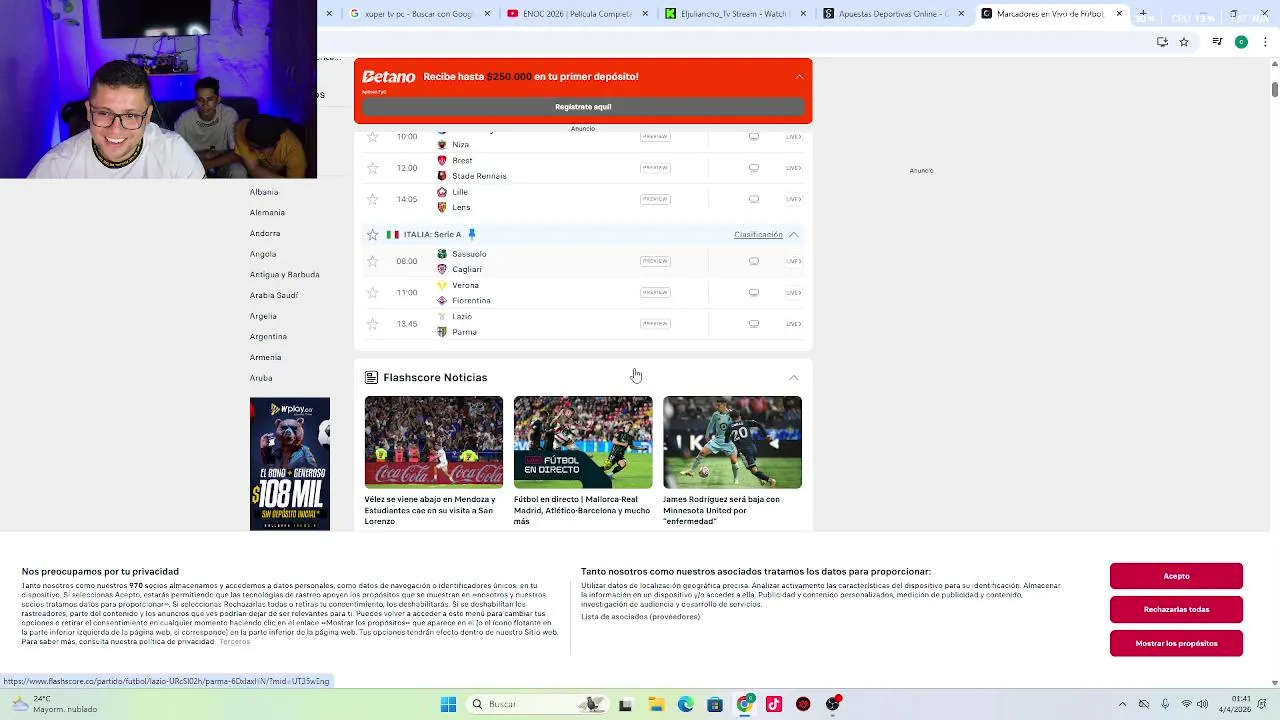
Task: Click Mostrar los propósitos button
Action: pos(1176,643)
